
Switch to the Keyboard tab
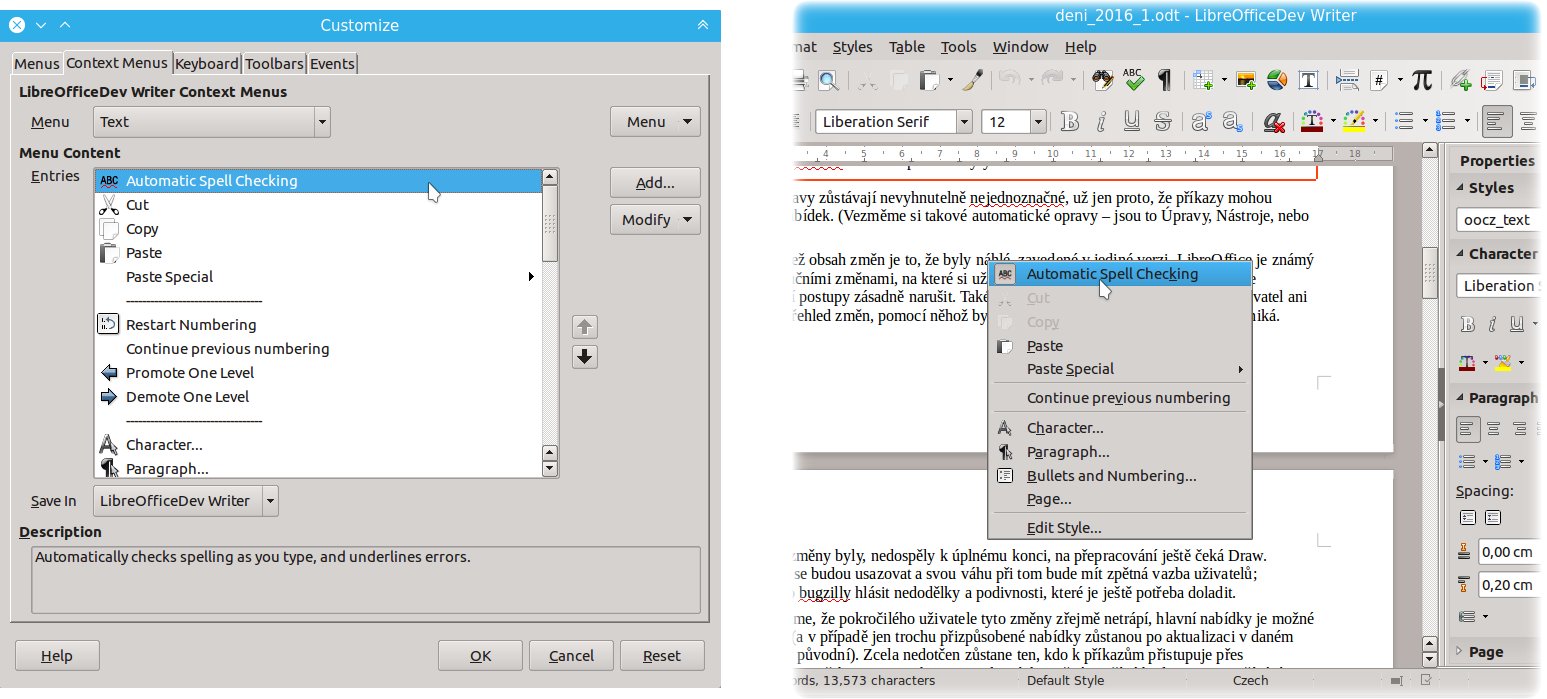point(207,64)
